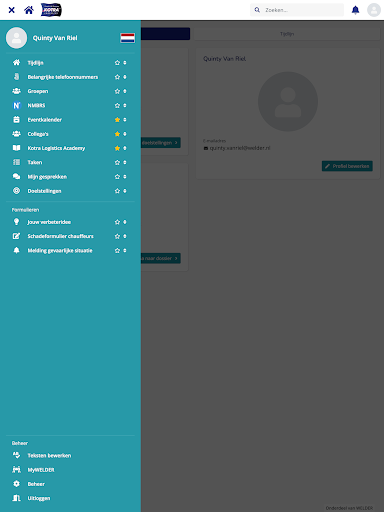Click the book icon for Kotra Logistics Academy
This screenshot has width=384, height=512.
pos(16,148)
